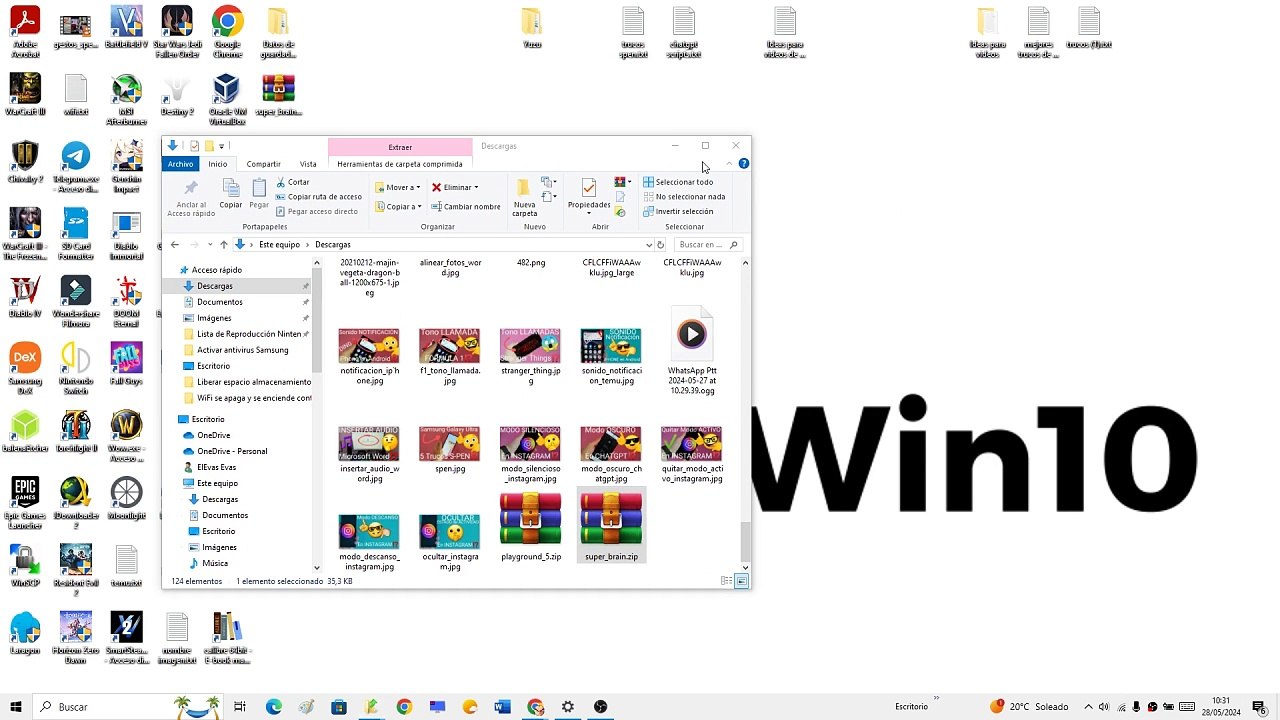This screenshot has width=1280, height=720.
Task: Switch to details view toggle
Action: click(x=726, y=581)
